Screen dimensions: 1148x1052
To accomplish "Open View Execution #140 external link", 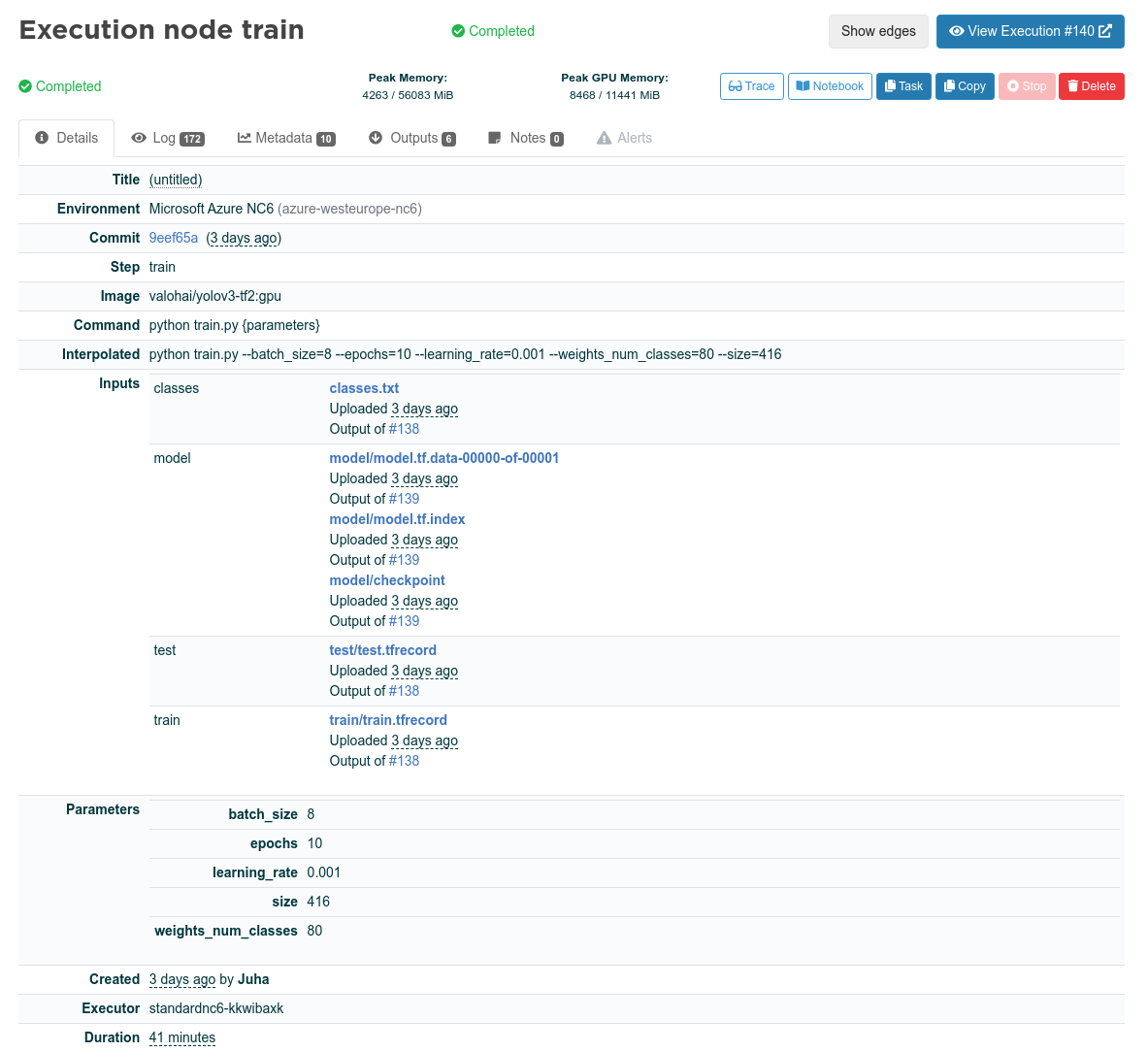I will [x=1031, y=31].
